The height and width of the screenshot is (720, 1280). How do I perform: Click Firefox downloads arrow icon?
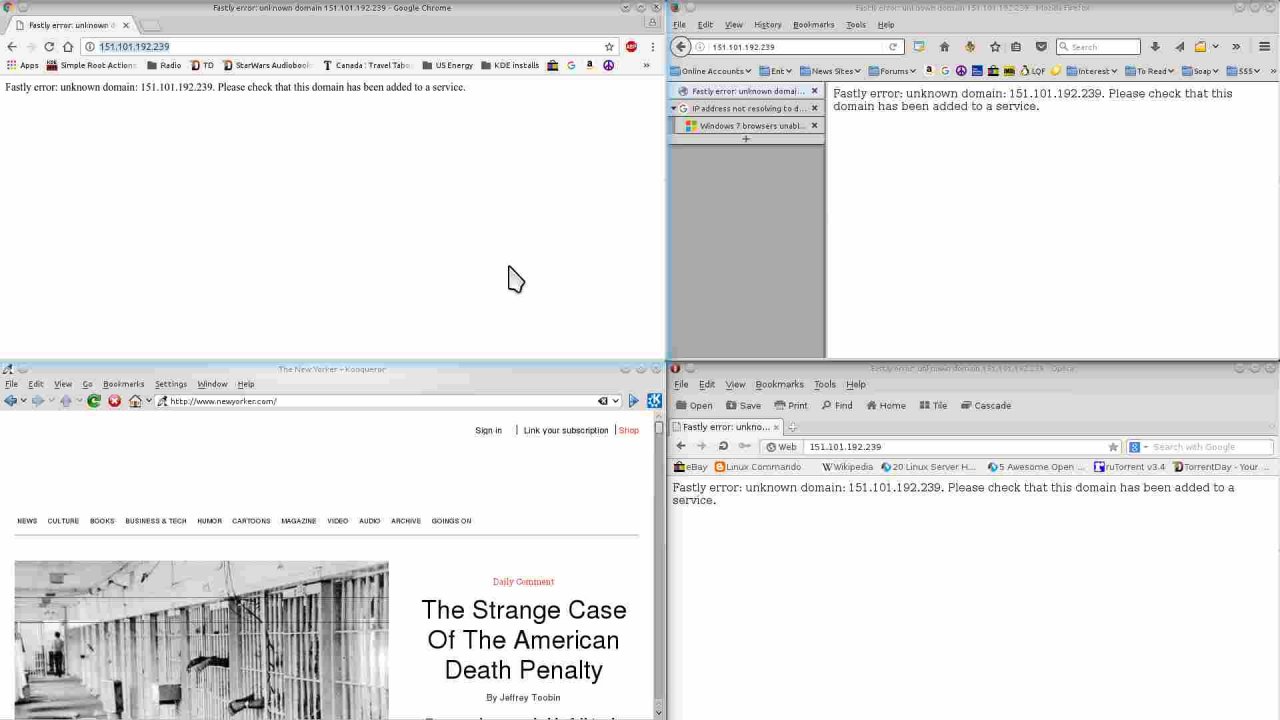click(x=1156, y=47)
